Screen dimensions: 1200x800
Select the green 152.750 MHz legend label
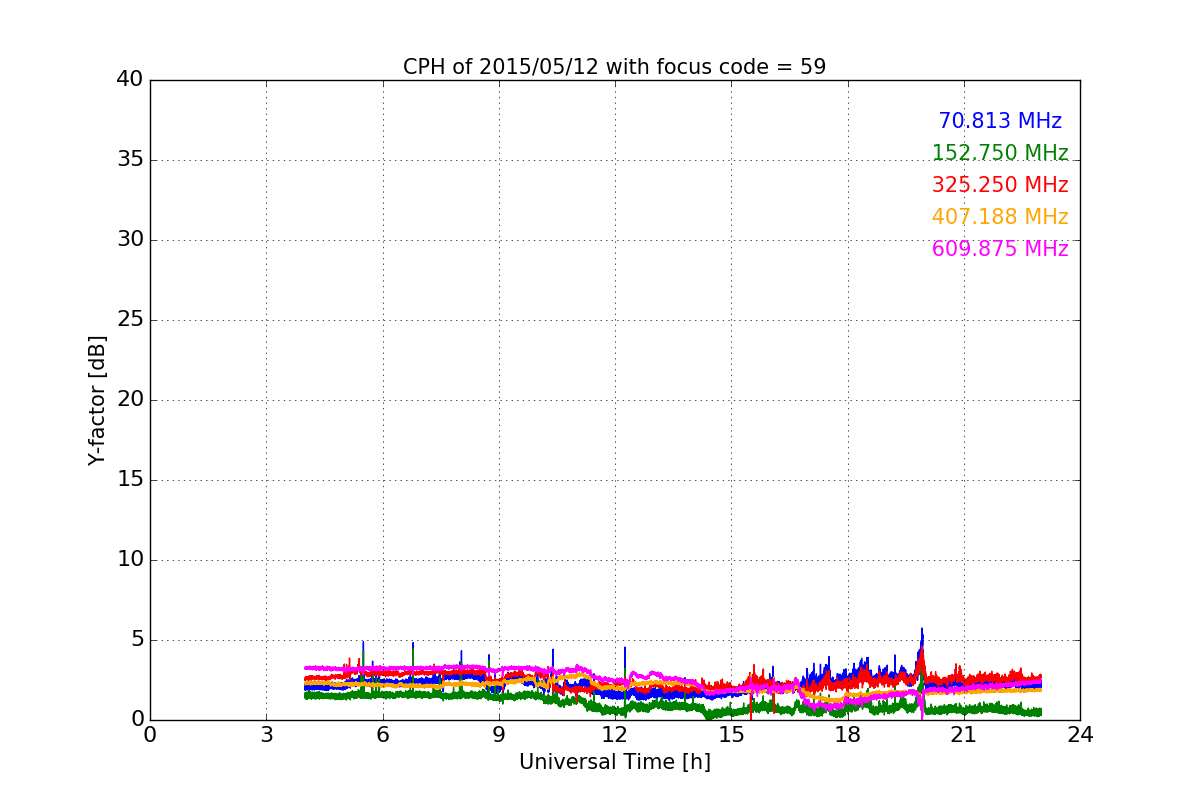pos(1000,153)
